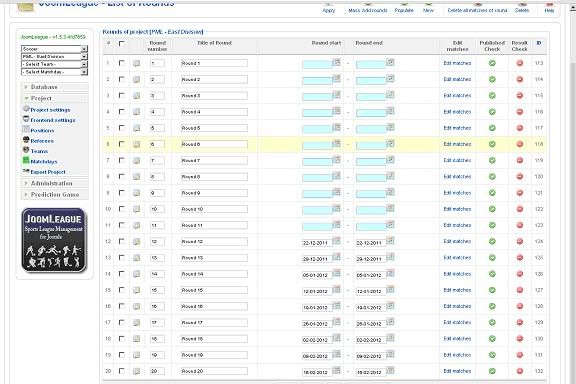Click the edit icon for Round 6

pyautogui.click(x=137, y=144)
